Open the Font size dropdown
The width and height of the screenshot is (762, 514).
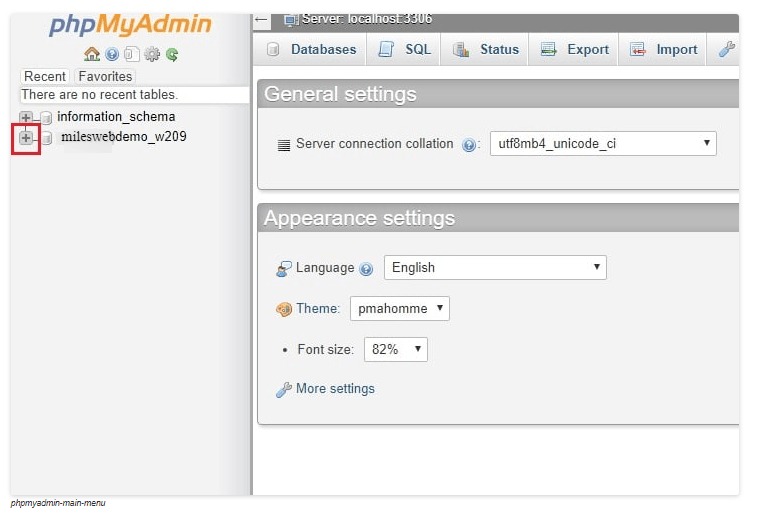click(396, 349)
